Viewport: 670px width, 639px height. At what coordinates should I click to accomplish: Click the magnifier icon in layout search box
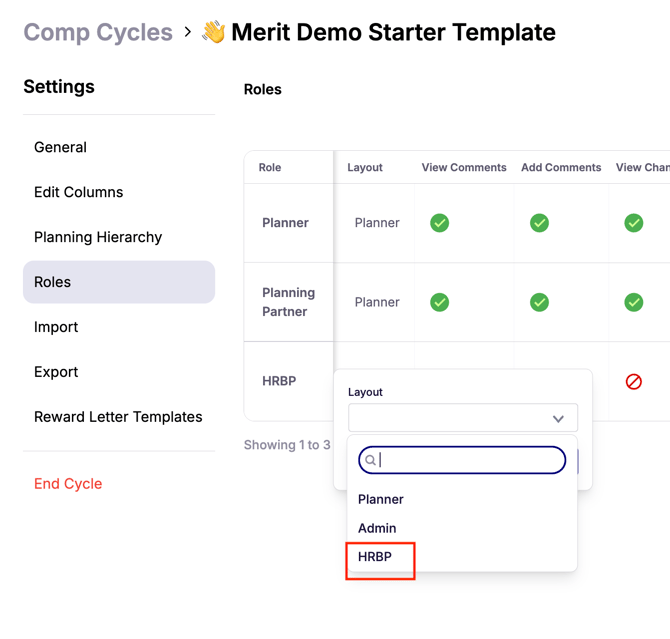coord(370,460)
